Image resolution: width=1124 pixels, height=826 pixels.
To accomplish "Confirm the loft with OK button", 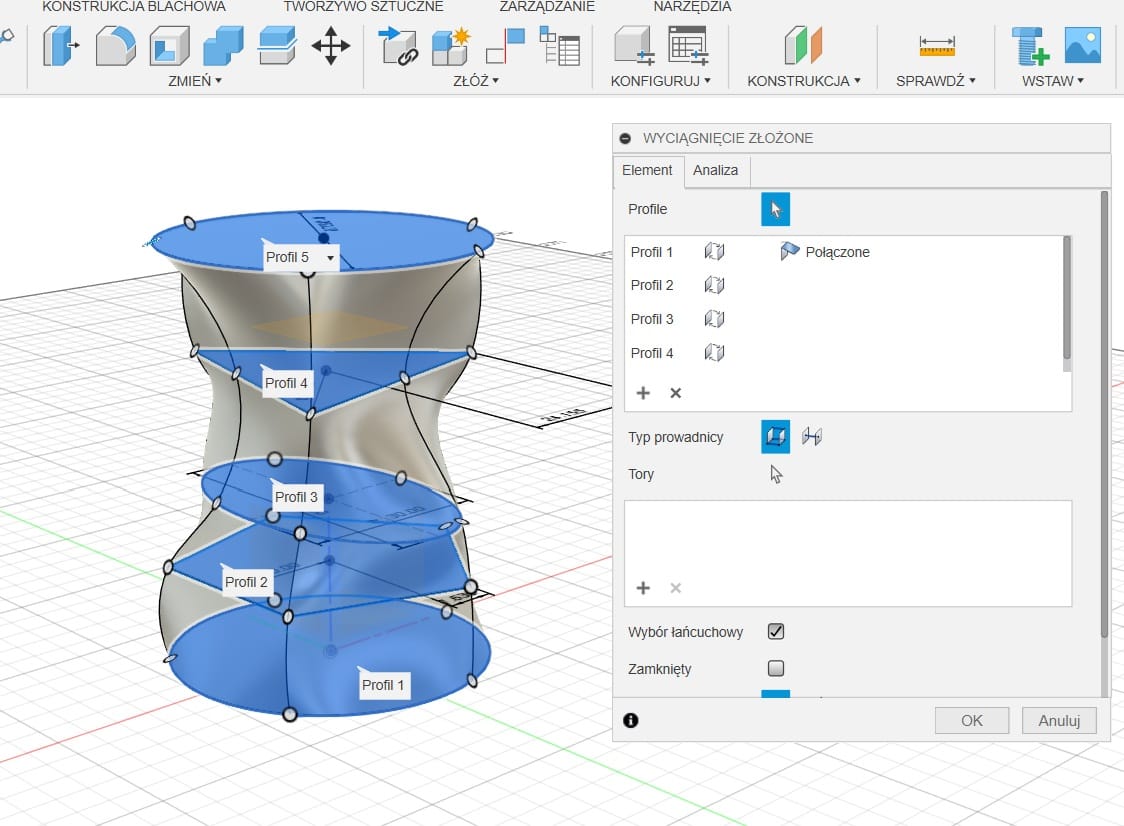I will tap(971, 720).
